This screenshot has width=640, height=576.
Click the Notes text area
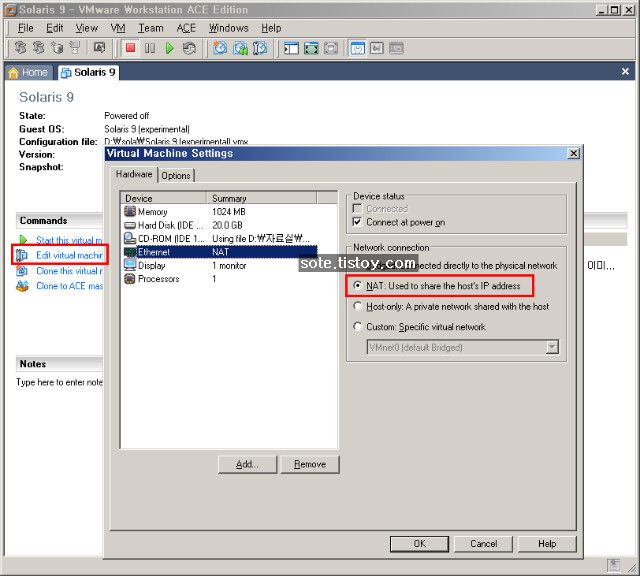60,383
